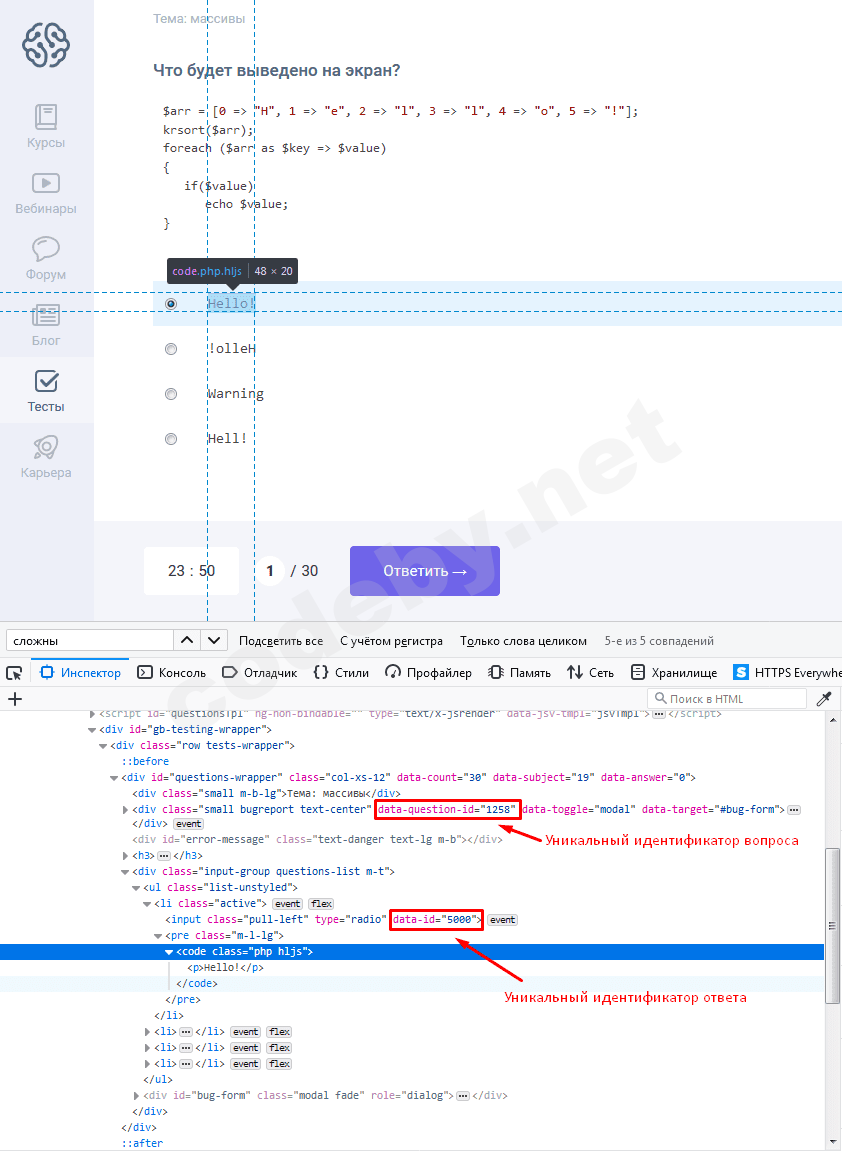842x1151 pixels.
Task: Click the 23 : 50 timer display
Action: [x=192, y=570]
